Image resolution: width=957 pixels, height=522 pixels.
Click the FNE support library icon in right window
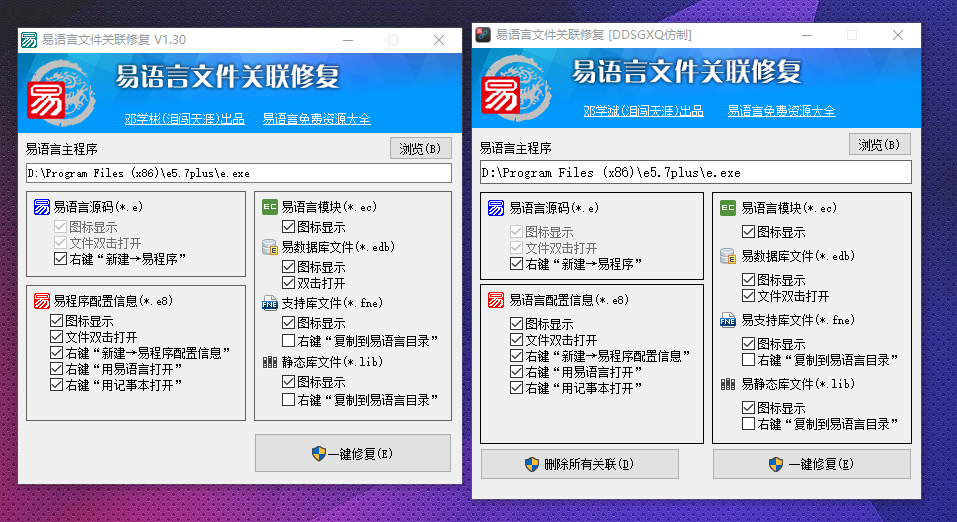pos(728,320)
